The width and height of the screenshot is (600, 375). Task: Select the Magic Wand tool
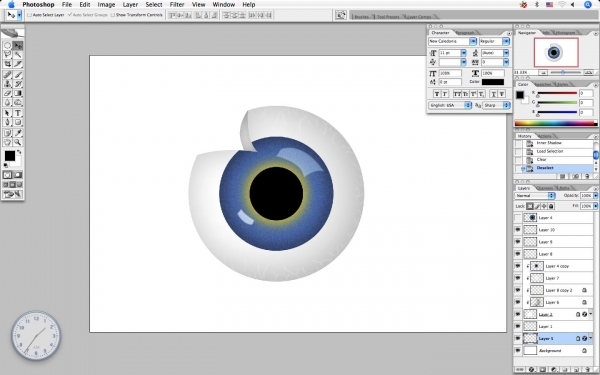18,55
